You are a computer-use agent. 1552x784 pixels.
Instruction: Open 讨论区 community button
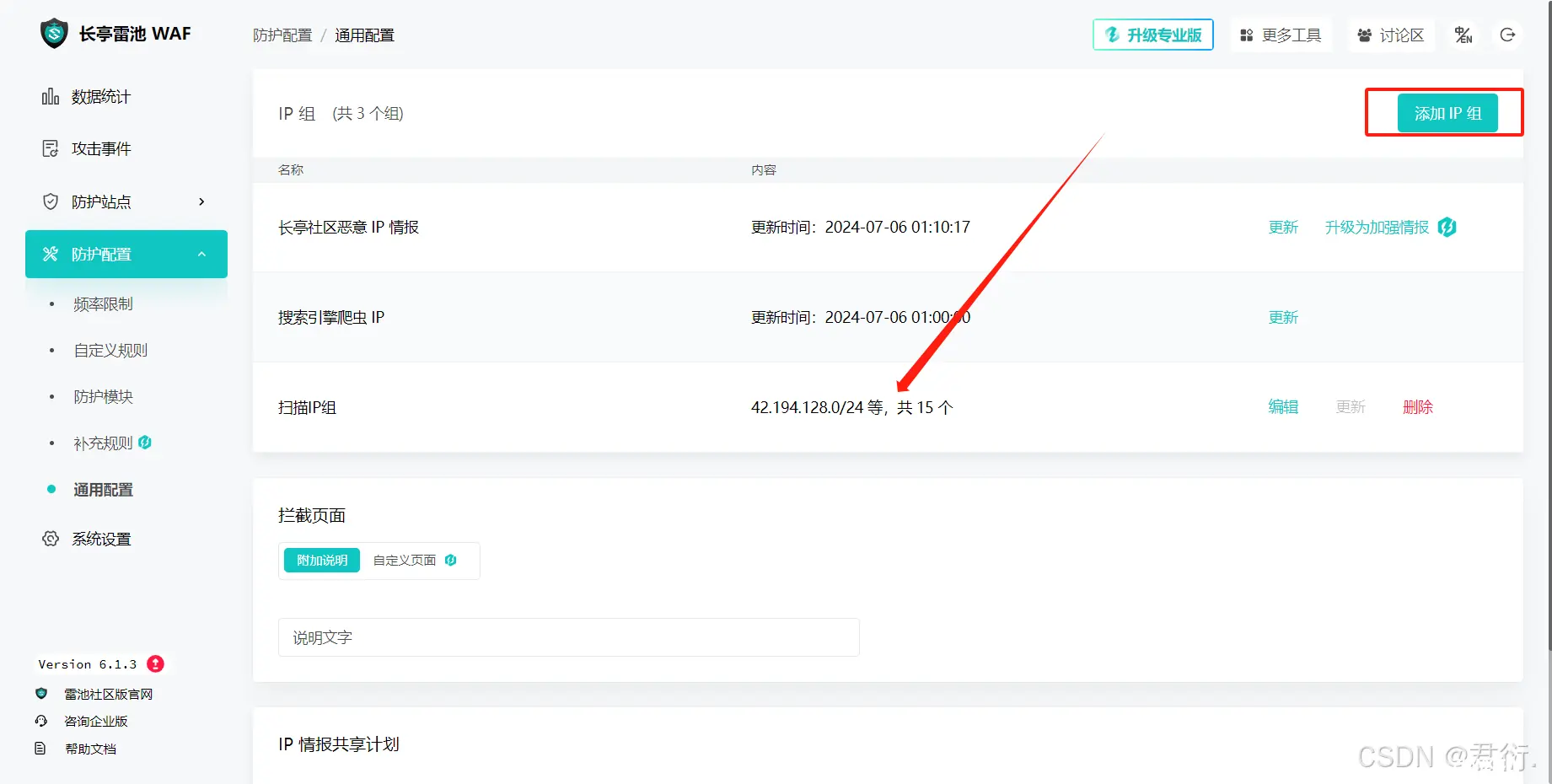(x=1391, y=35)
